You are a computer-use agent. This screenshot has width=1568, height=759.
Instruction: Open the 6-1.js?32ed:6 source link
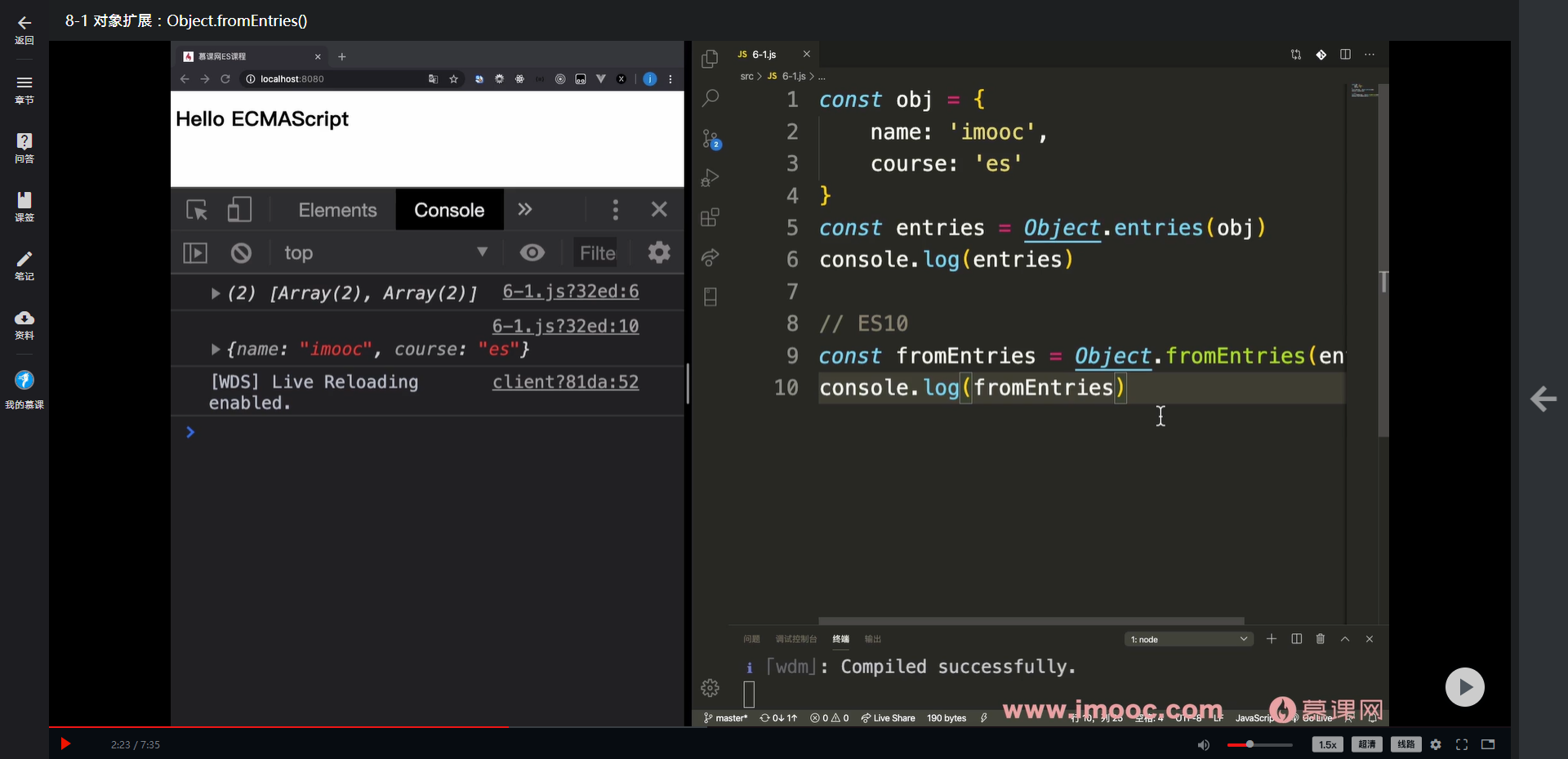[571, 292]
